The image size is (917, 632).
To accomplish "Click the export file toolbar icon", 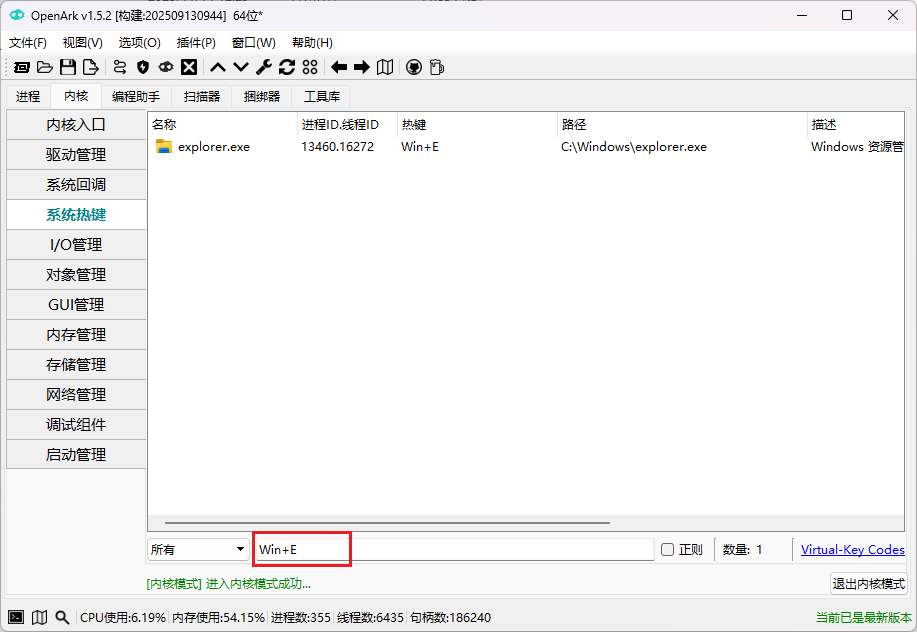I will click(x=91, y=67).
